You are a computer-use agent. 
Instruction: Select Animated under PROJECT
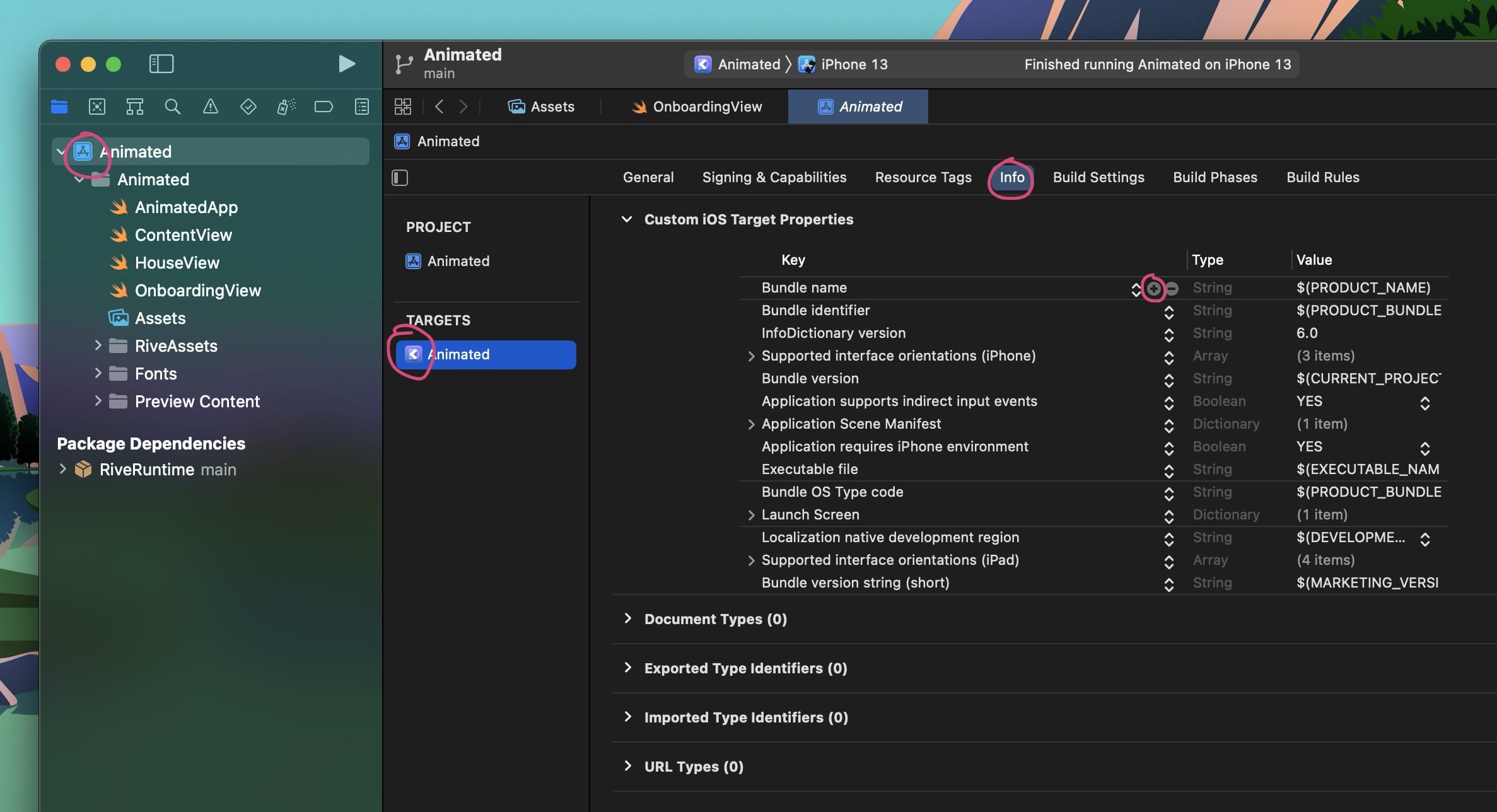(458, 261)
